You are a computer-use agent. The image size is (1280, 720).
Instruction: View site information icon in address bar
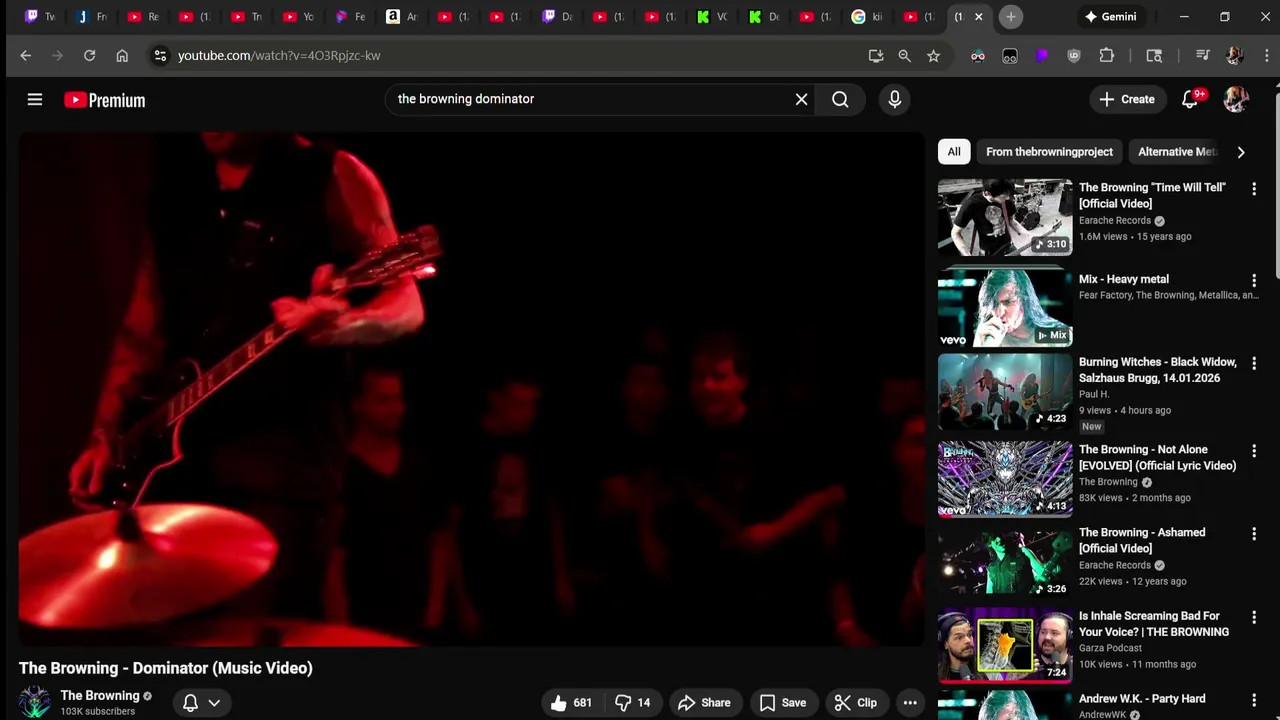160,56
